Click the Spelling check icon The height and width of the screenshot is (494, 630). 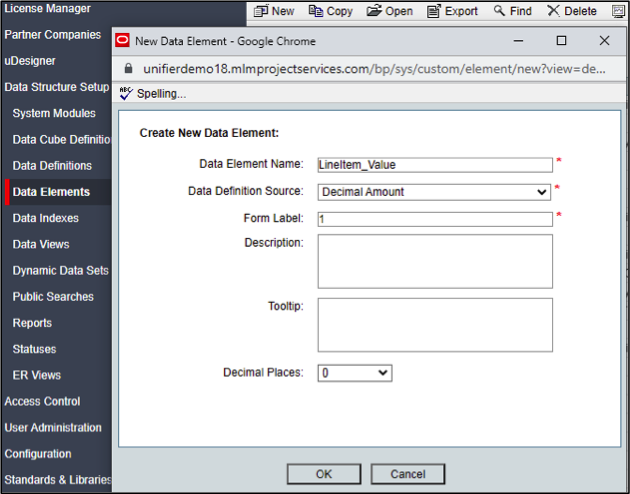coord(126,94)
